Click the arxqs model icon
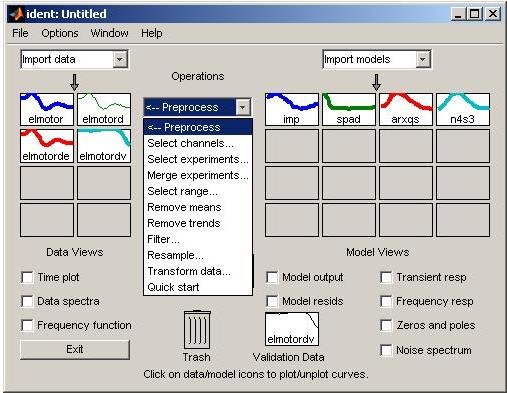Screen dimensions: 507x393 click(x=406, y=109)
